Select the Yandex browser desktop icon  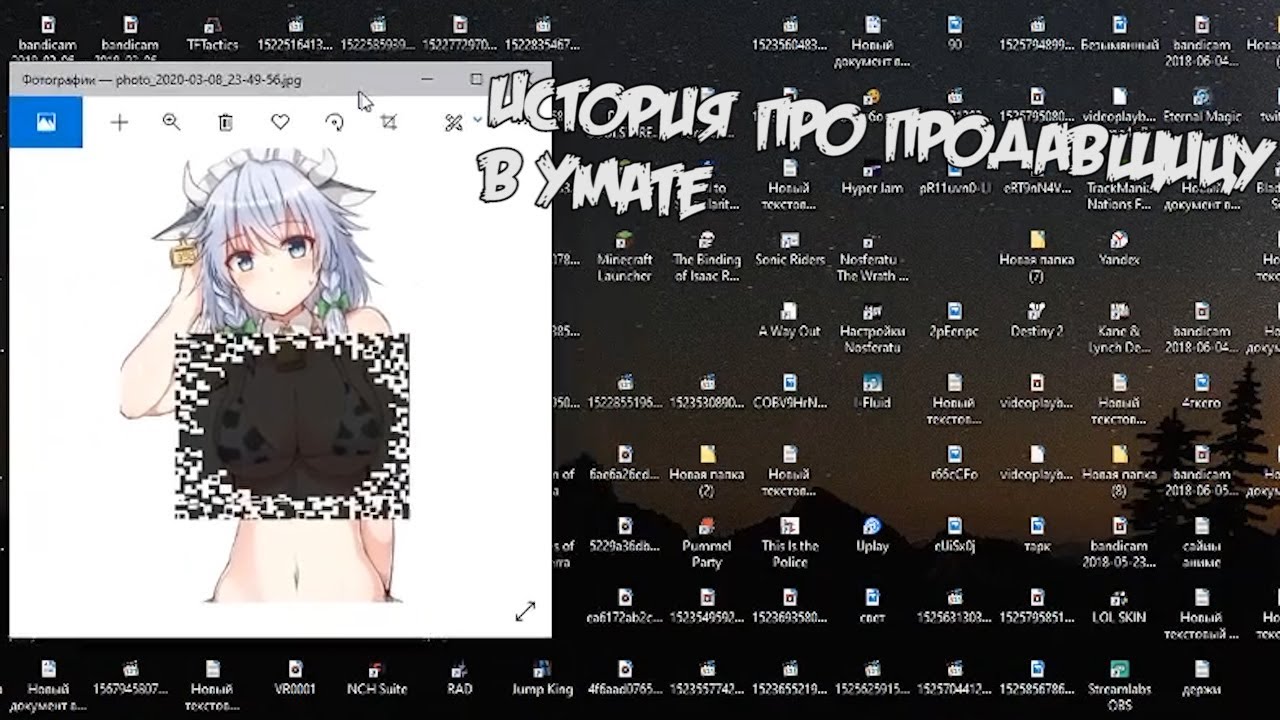click(x=1119, y=249)
